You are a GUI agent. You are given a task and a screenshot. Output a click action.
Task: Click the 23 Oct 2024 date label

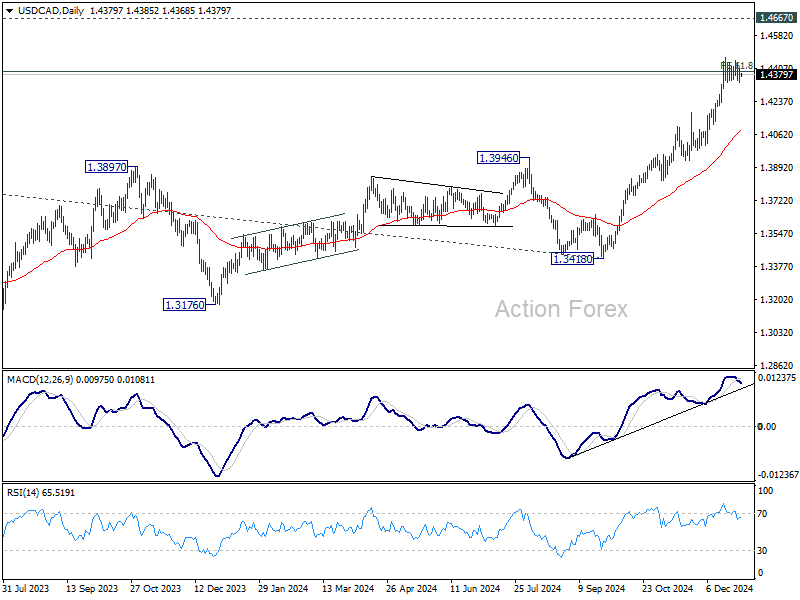[x=667, y=588]
